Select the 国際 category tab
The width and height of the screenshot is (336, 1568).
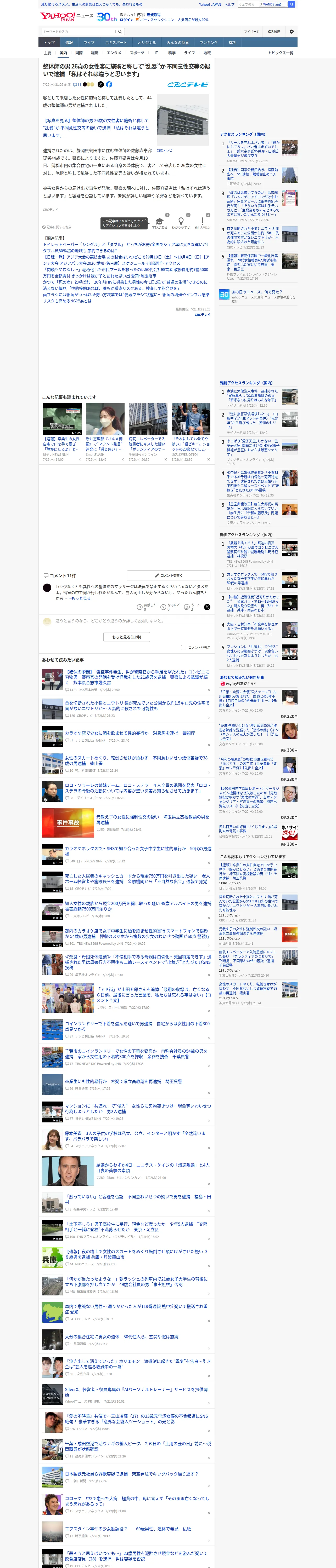click(x=79, y=53)
